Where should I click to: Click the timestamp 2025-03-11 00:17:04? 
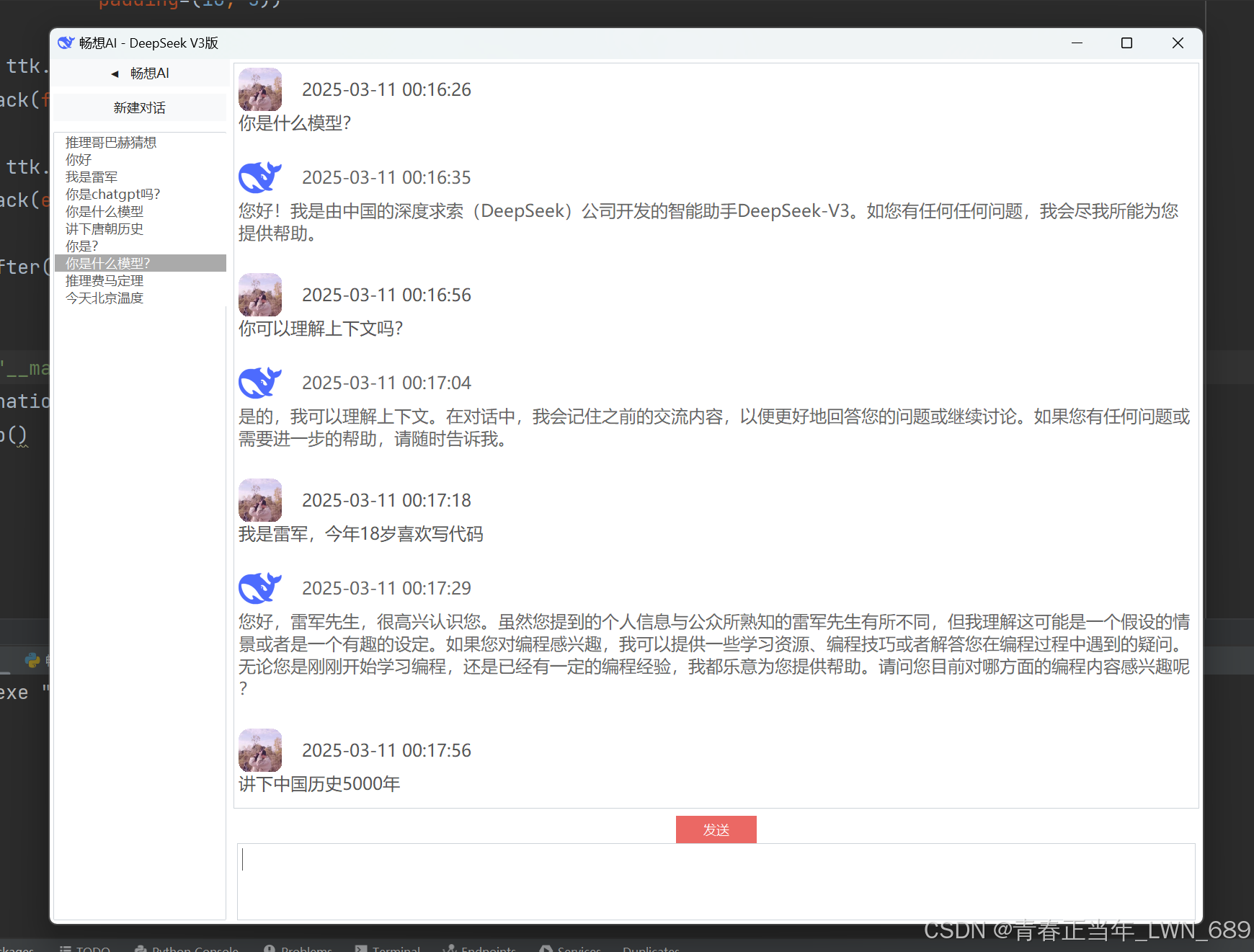(386, 383)
